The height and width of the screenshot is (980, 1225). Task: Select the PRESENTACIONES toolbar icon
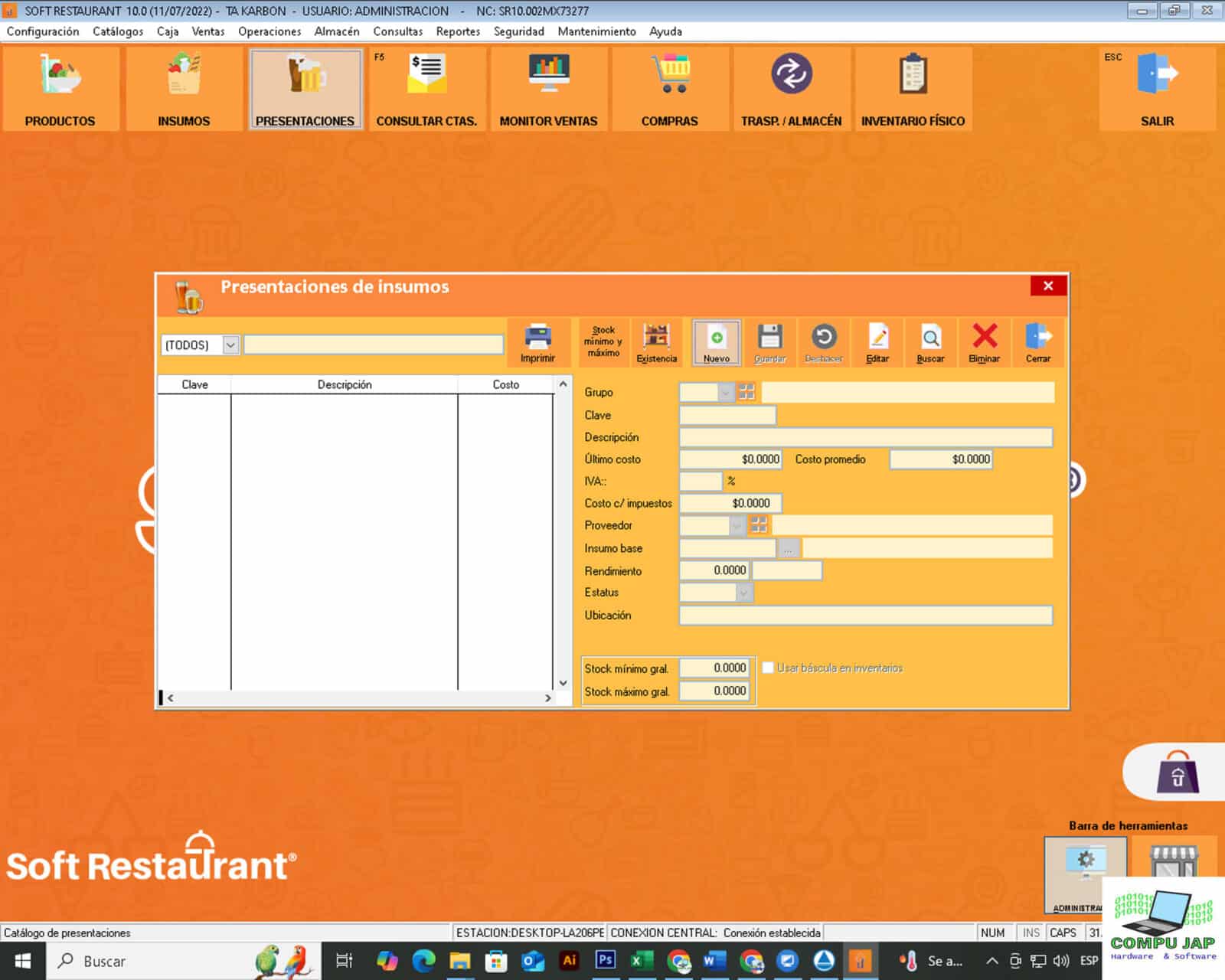(305, 89)
